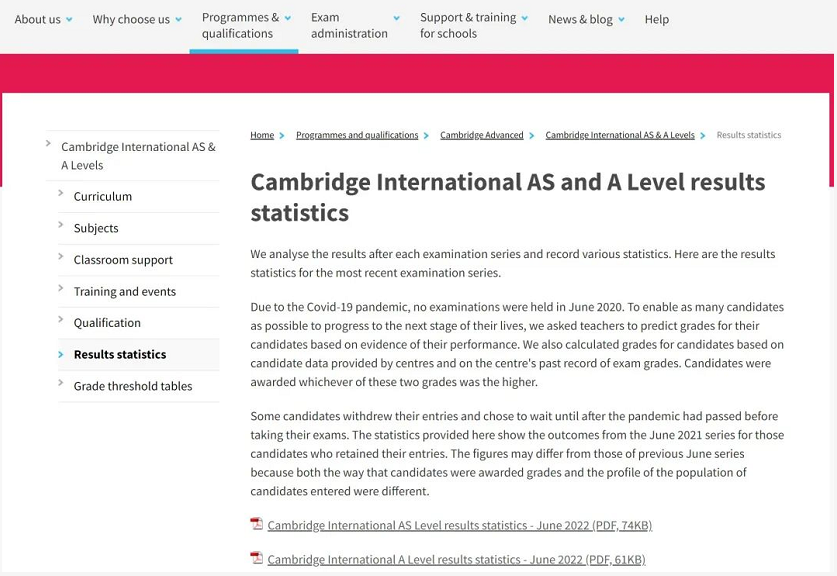Expand the About us dropdown chevron
The height and width of the screenshot is (576, 837).
pyautogui.click(x=69, y=20)
